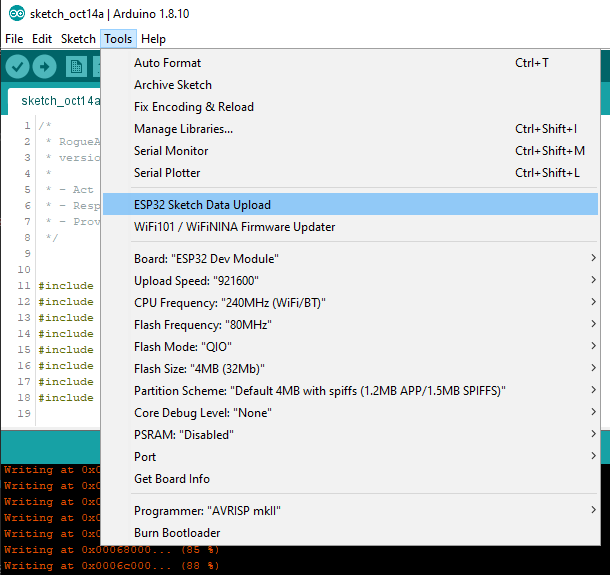Click line number 11 in editor gutter
The image size is (610, 575).
click(x=24, y=286)
